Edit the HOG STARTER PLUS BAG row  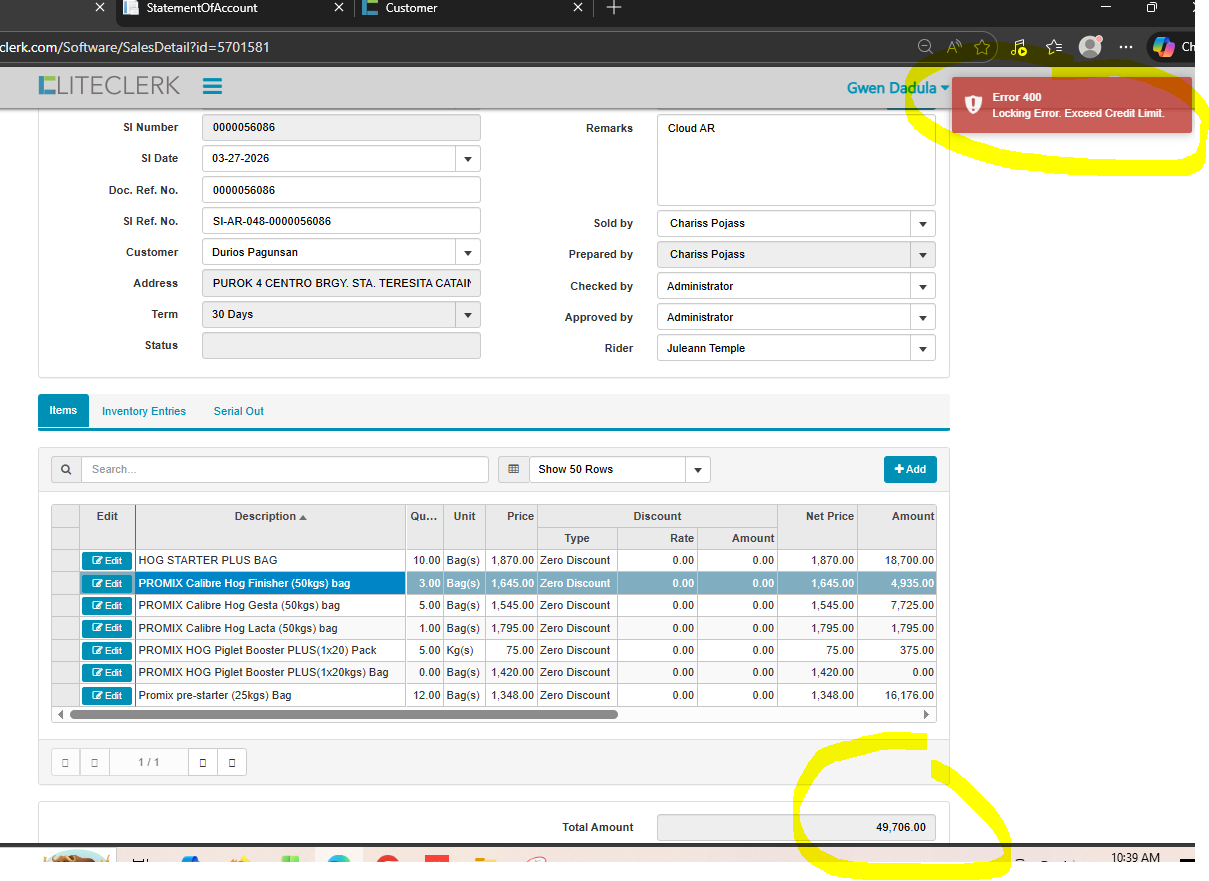[x=106, y=561]
